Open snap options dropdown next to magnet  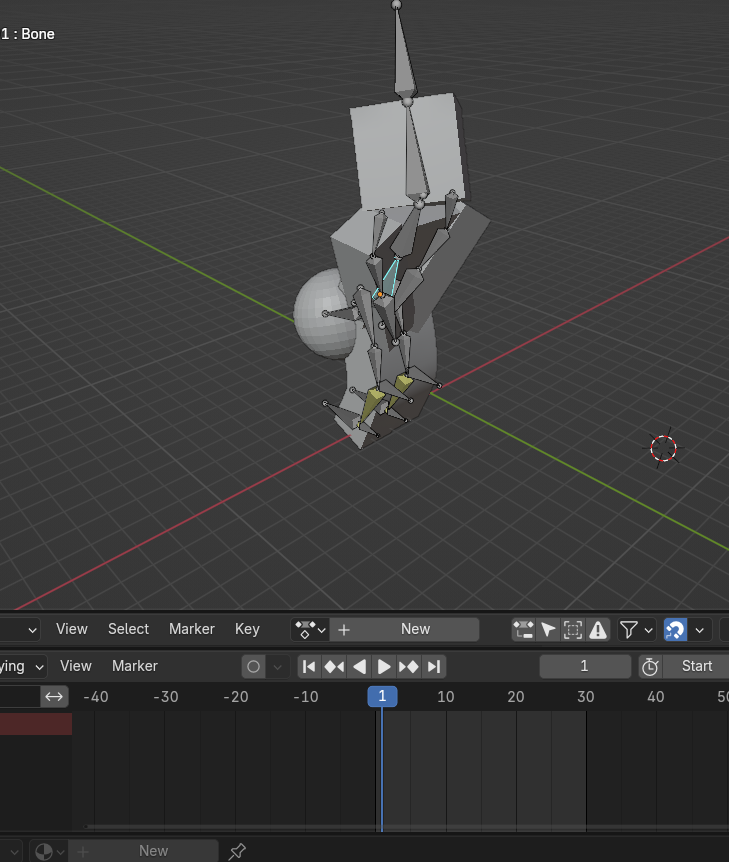700,630
